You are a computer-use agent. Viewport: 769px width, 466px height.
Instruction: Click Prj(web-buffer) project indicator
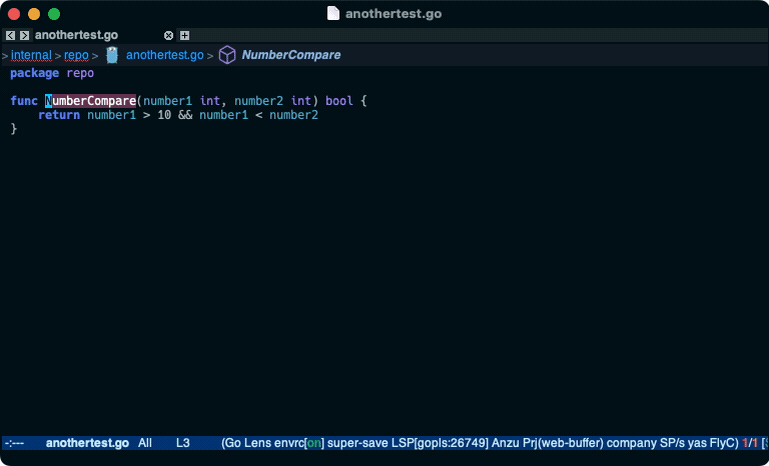point(562,443)
